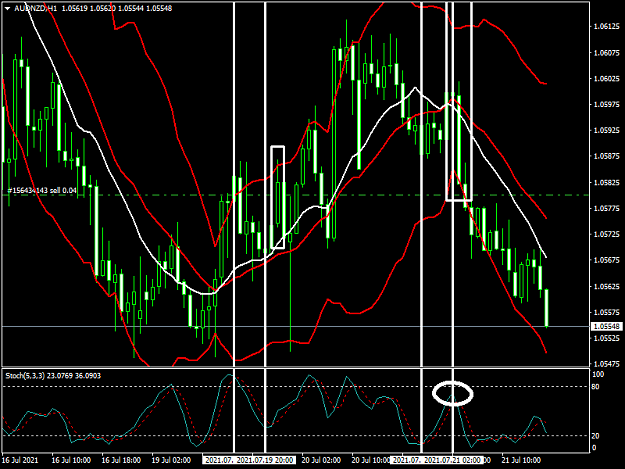The image size is (625, 469).
Task: Select the sell order label #156434143
Action: tap(42, 190)
